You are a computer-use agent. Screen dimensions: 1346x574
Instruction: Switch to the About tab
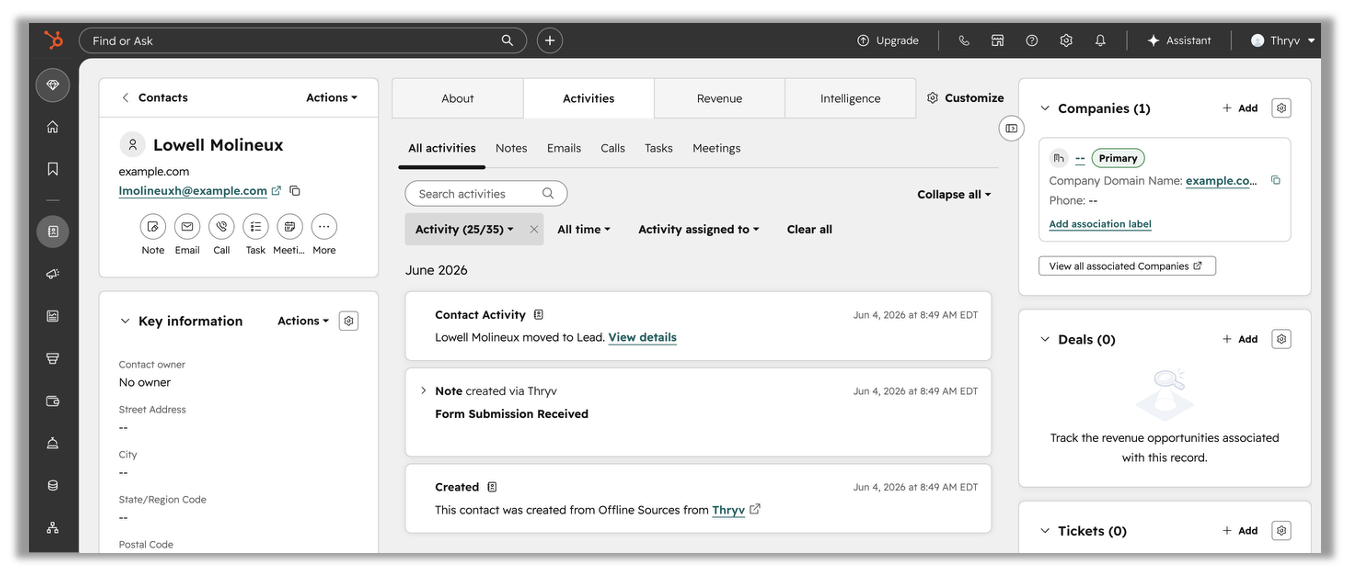coord(458,99)
